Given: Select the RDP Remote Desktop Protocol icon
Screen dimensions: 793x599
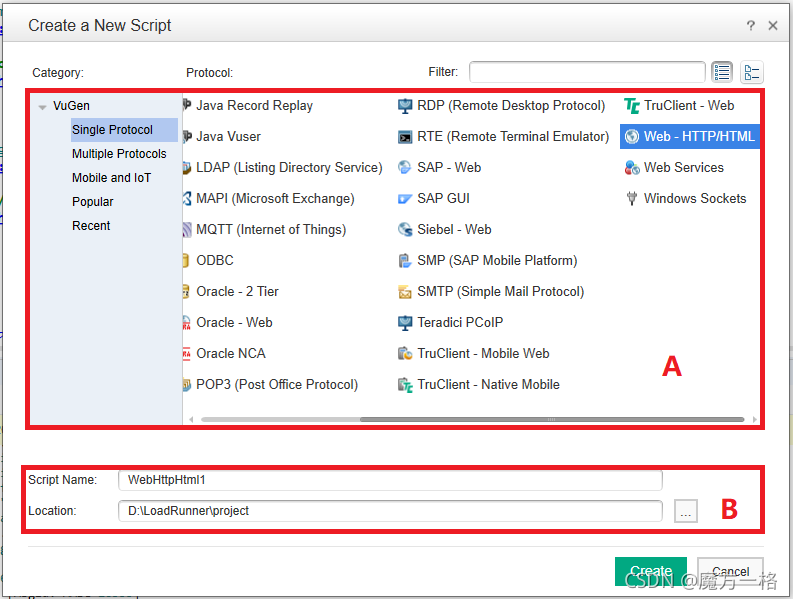Looking at the screenshot, I should point(405,106).
